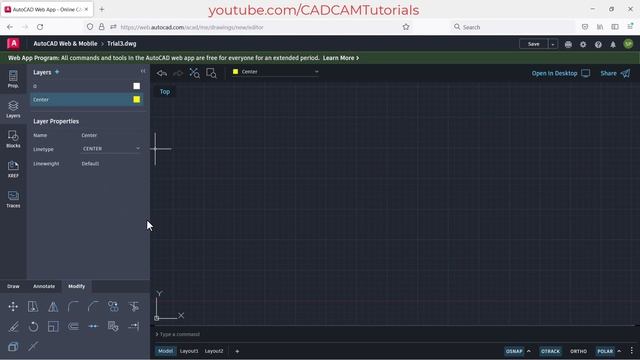Expand POLAR settings arrow
Screen dimensions: 640x360
(619, 351)
